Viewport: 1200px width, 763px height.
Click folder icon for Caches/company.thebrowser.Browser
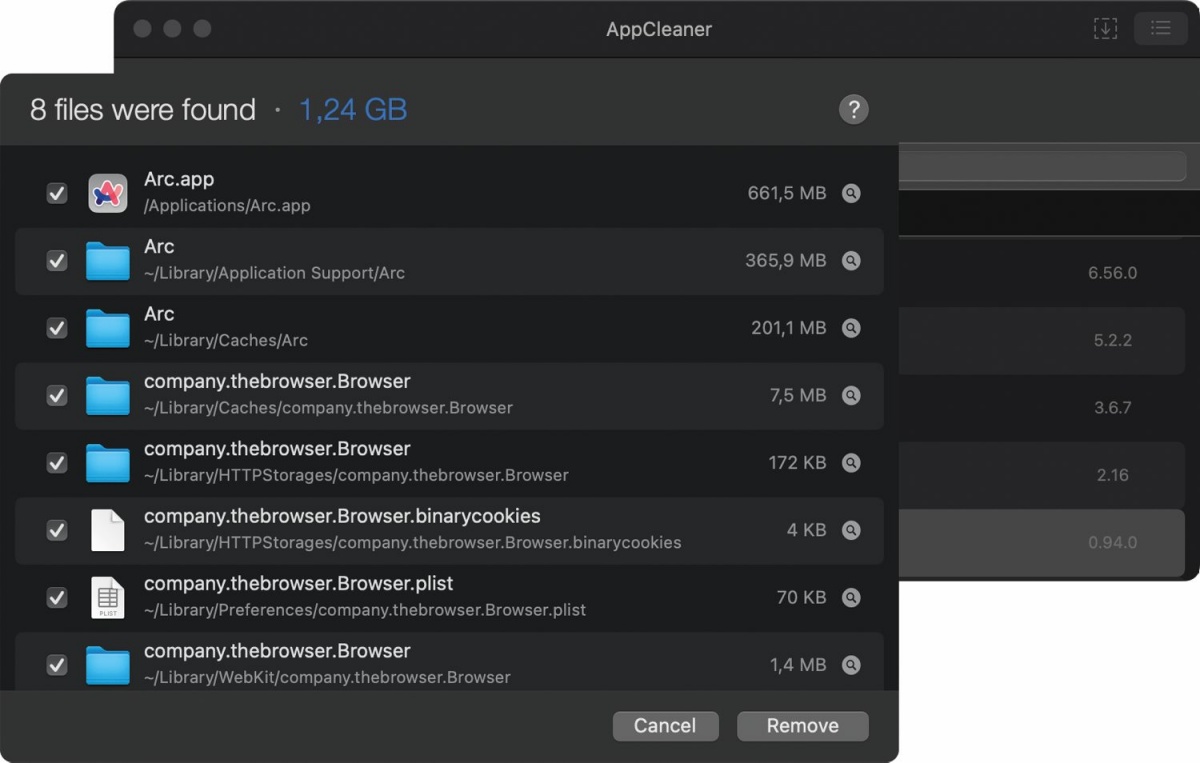click(108, 396)
